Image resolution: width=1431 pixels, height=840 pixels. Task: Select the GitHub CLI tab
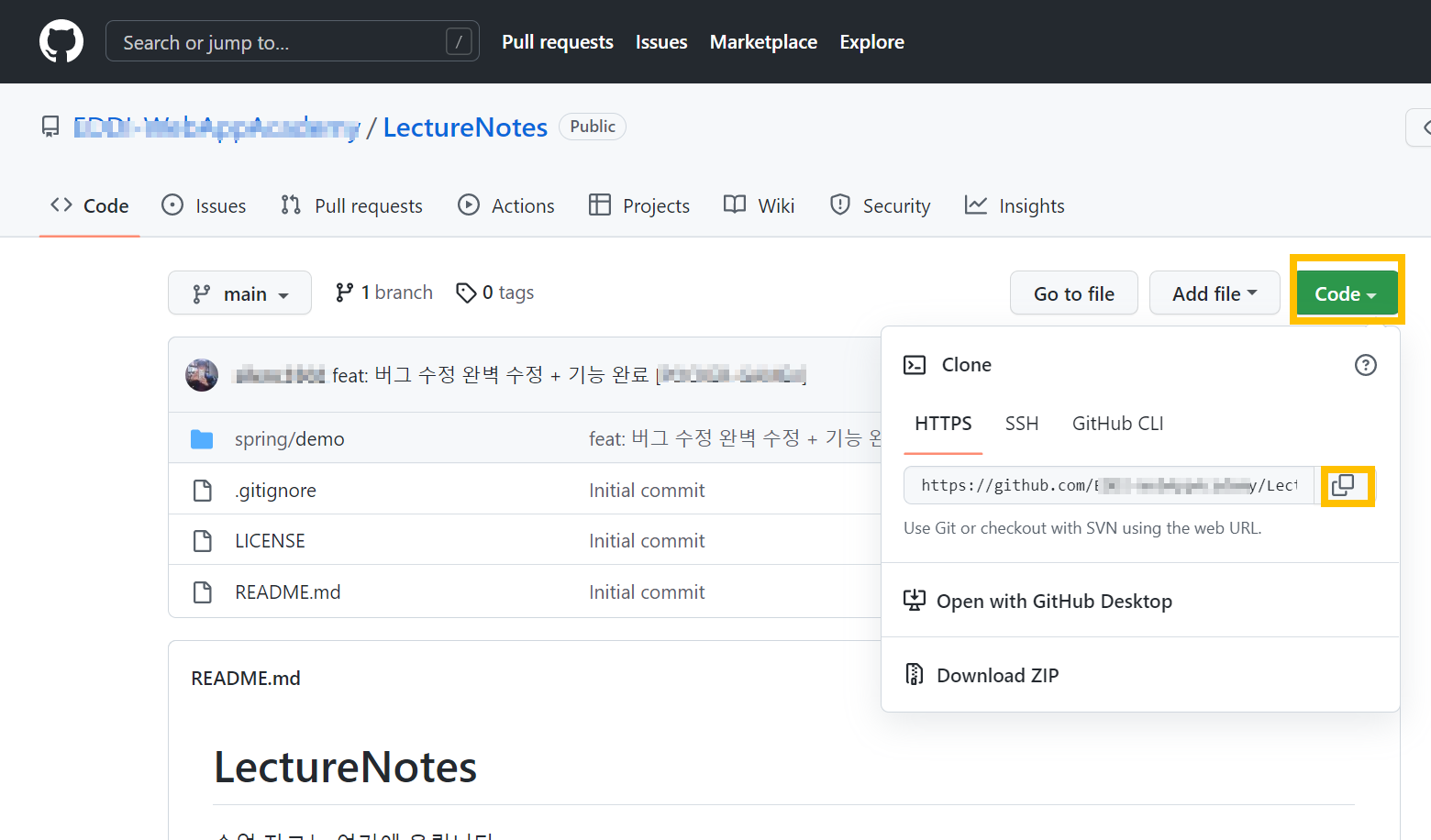[1117, 423]
